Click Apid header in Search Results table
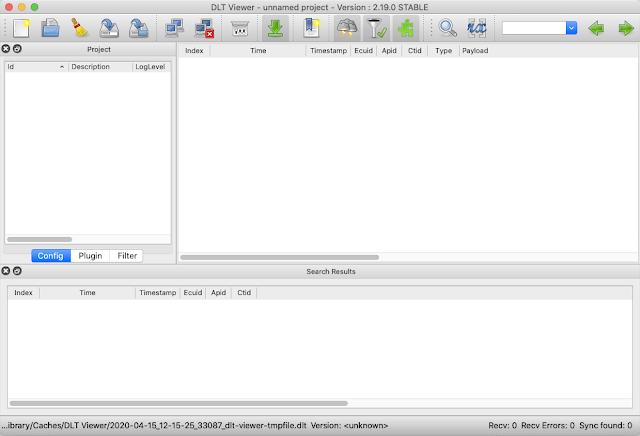This screenshot has width=640, height=436. pyautogui.click(x=218, y=293)
